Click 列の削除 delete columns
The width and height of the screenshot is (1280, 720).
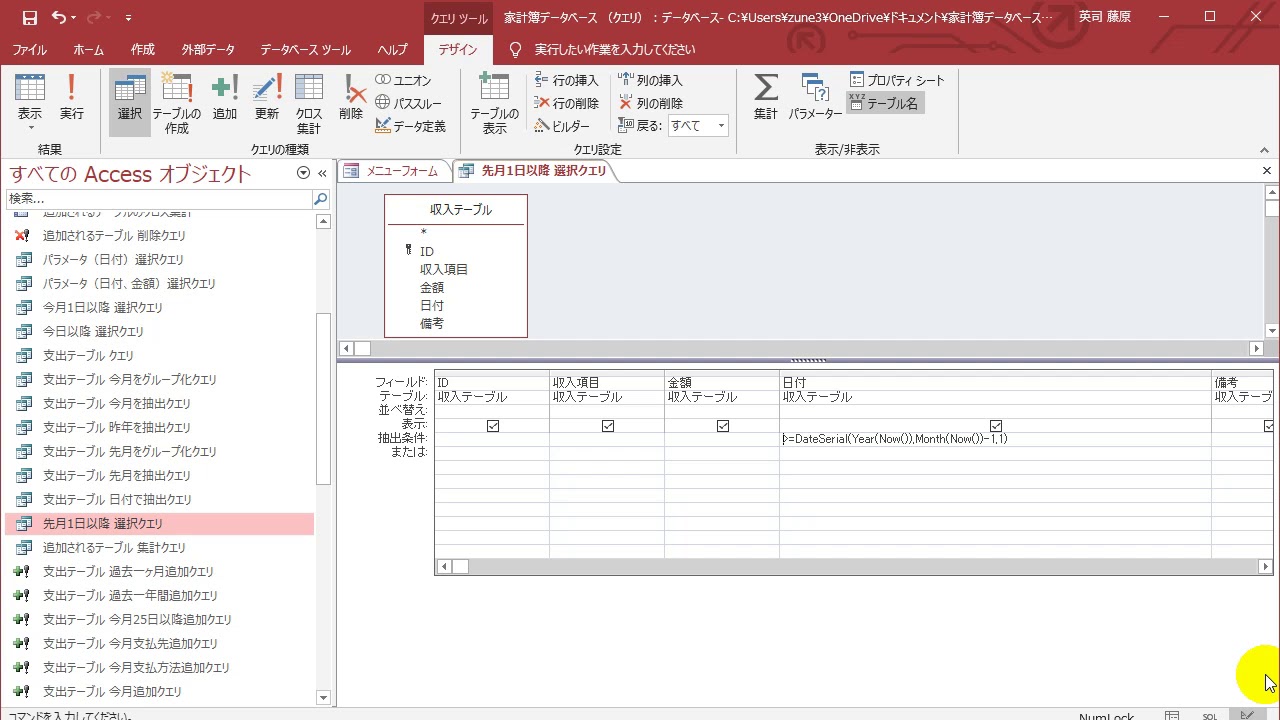651,103
